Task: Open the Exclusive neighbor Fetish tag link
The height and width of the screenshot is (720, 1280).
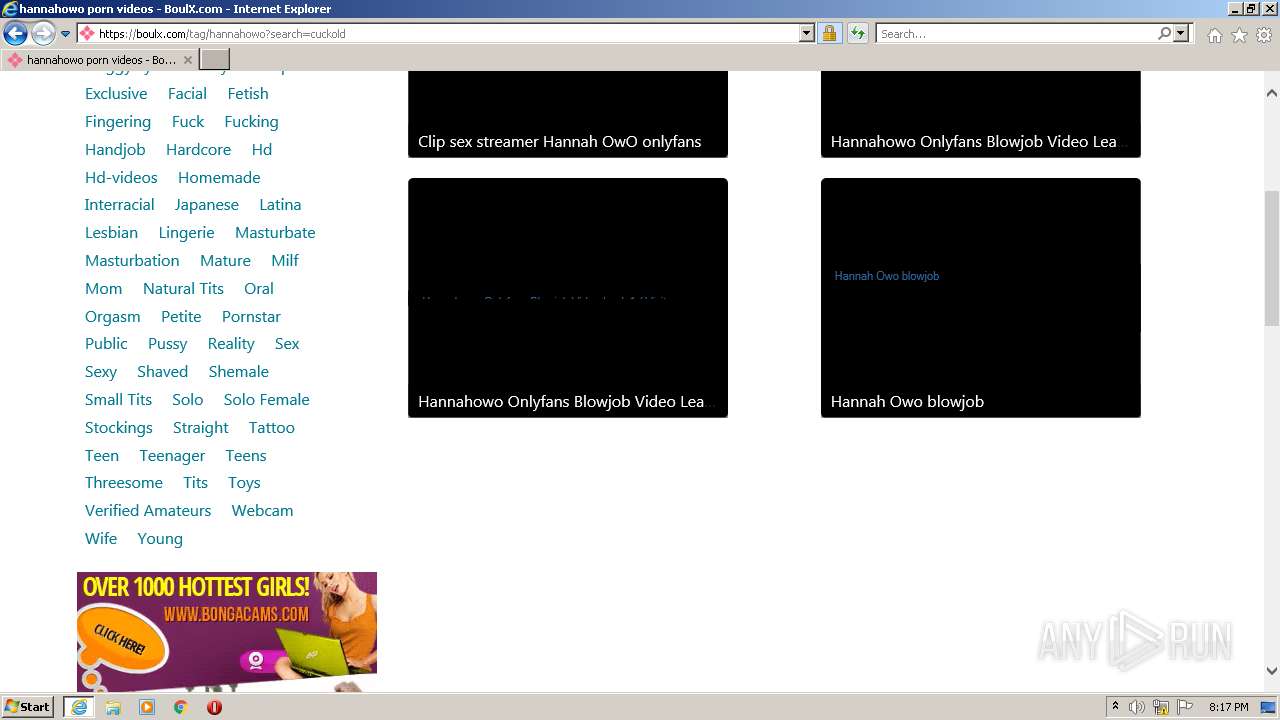Action: point(248,94)
